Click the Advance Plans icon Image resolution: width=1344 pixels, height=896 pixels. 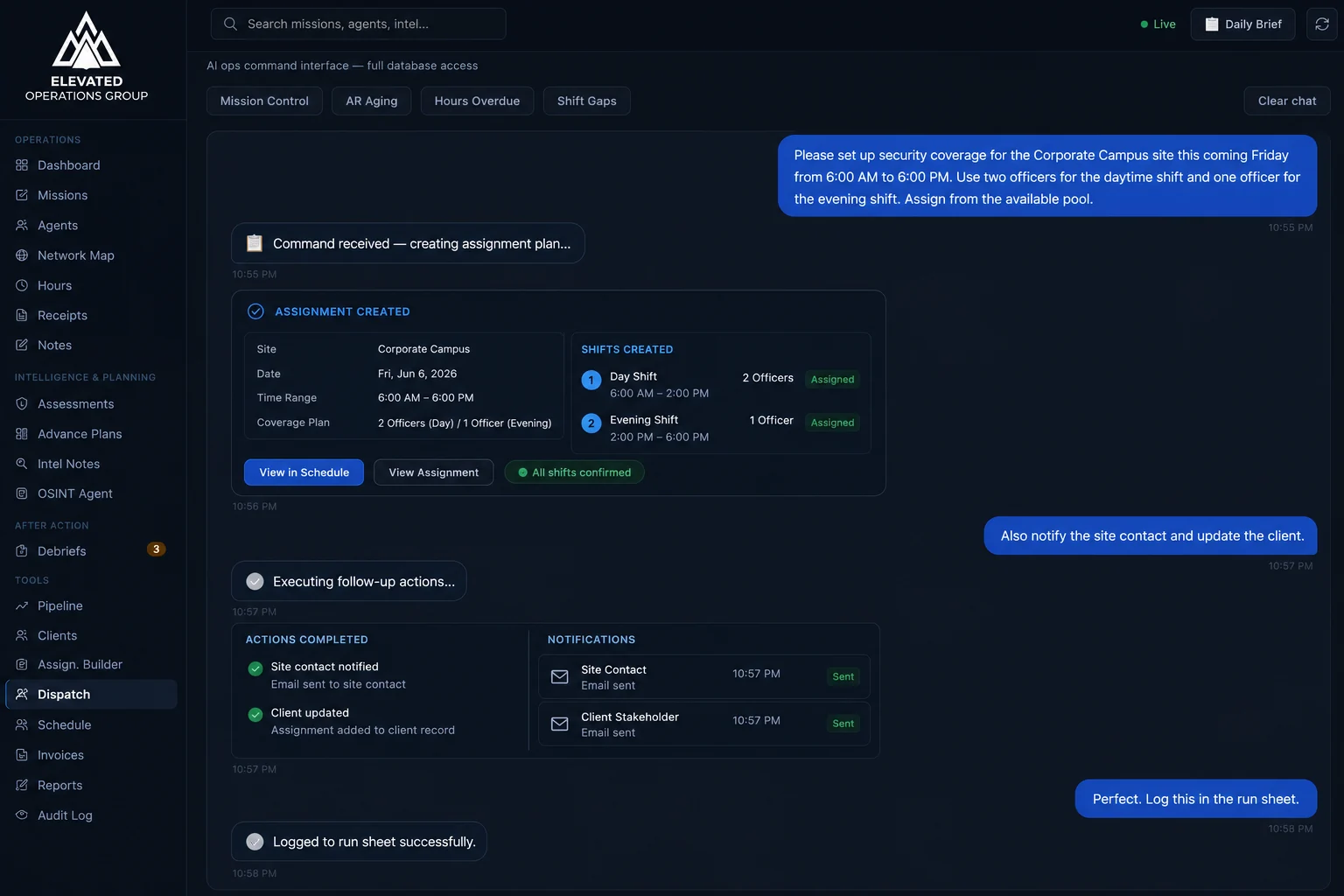[x=22, y=433]
